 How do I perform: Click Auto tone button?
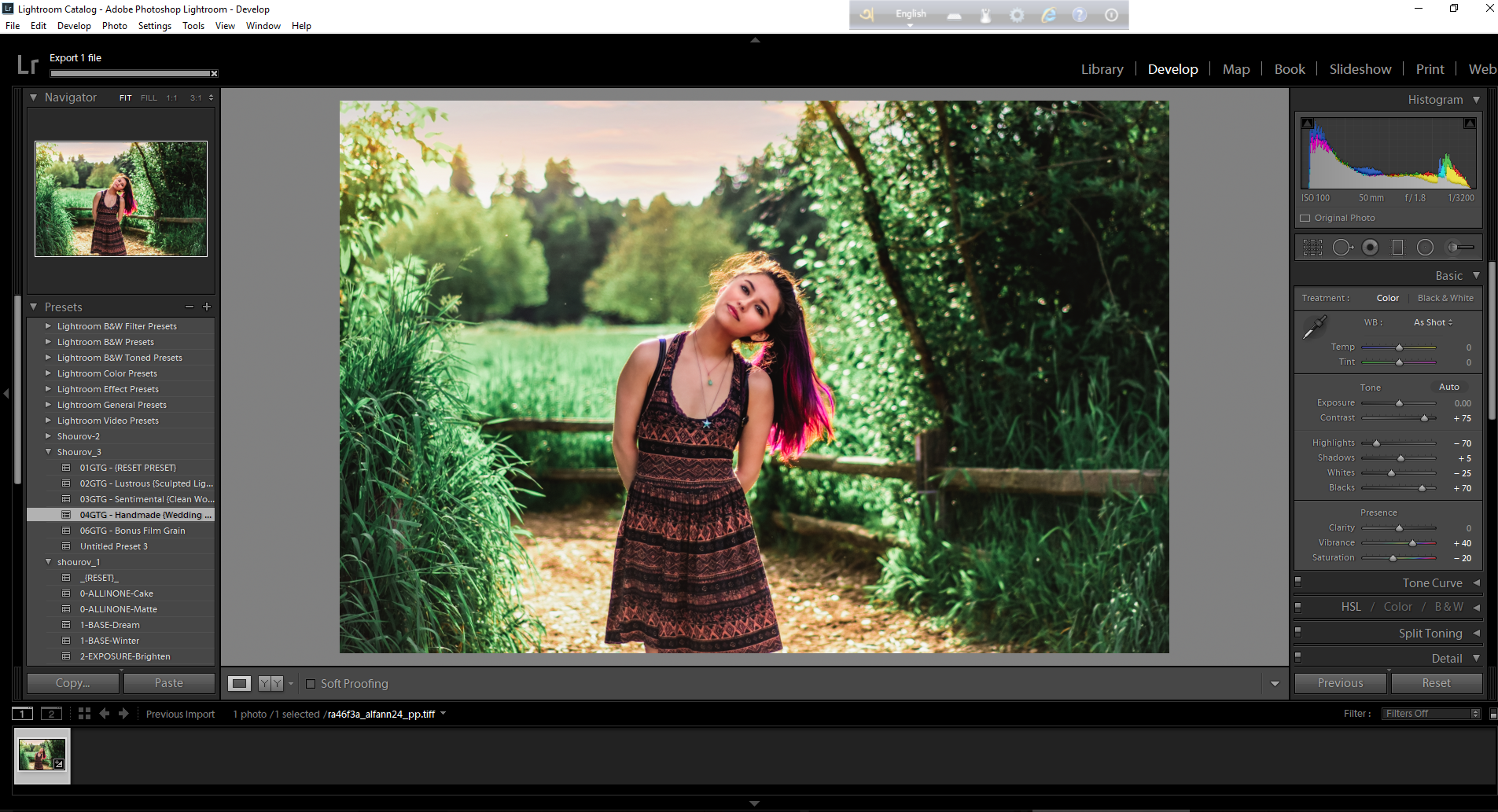coord(1448,387)
